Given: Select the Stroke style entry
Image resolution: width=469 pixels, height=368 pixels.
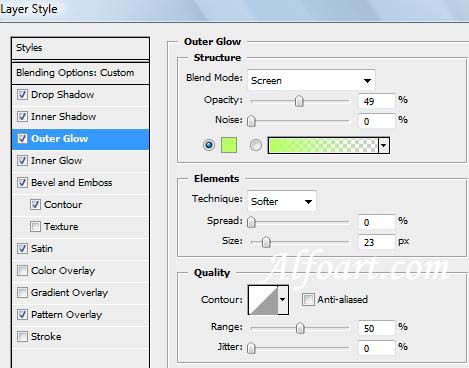Looking at the screenshot, I should click(80, 337).
